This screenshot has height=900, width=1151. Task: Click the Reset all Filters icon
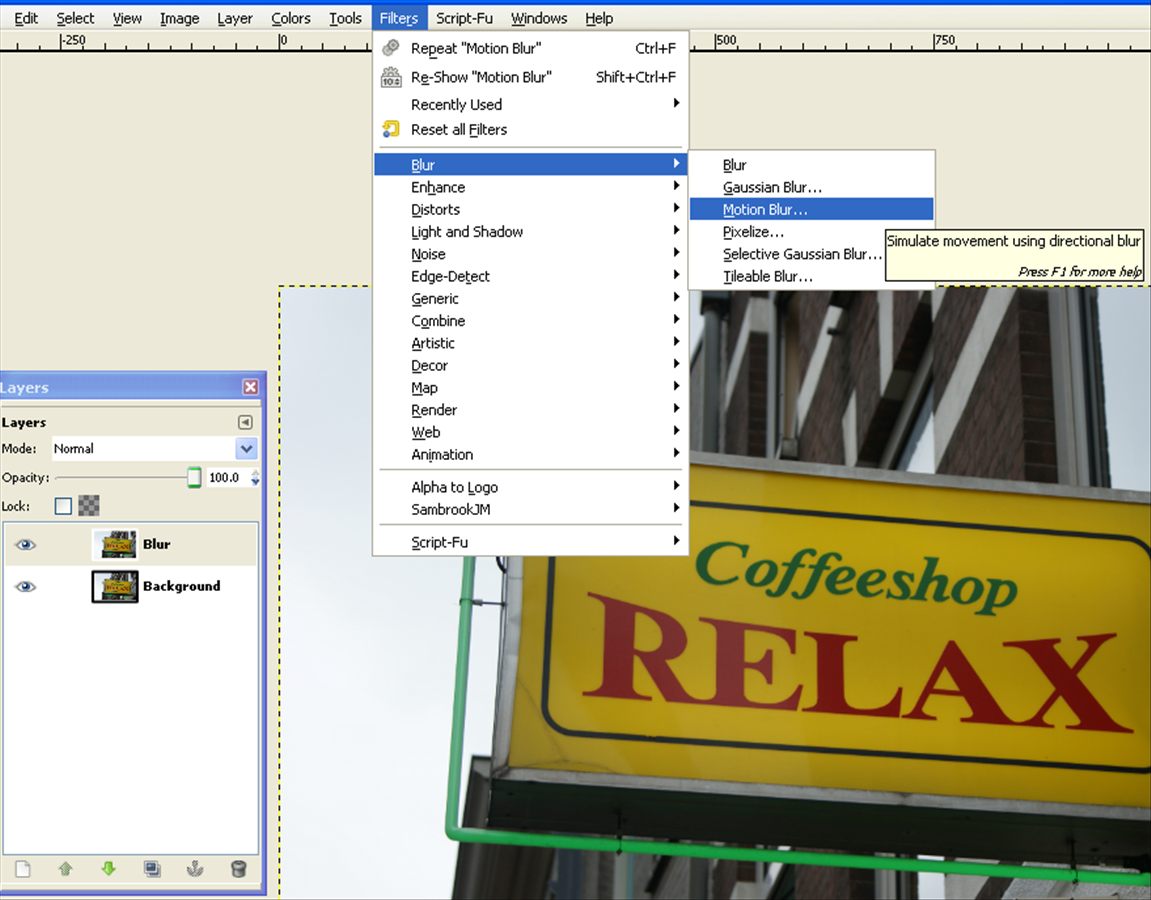point(391,129)
